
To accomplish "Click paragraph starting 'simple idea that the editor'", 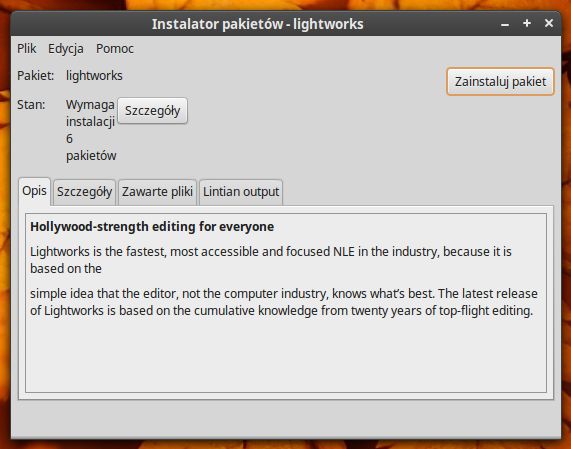I will pyautogui.click(x=284, y=302).
